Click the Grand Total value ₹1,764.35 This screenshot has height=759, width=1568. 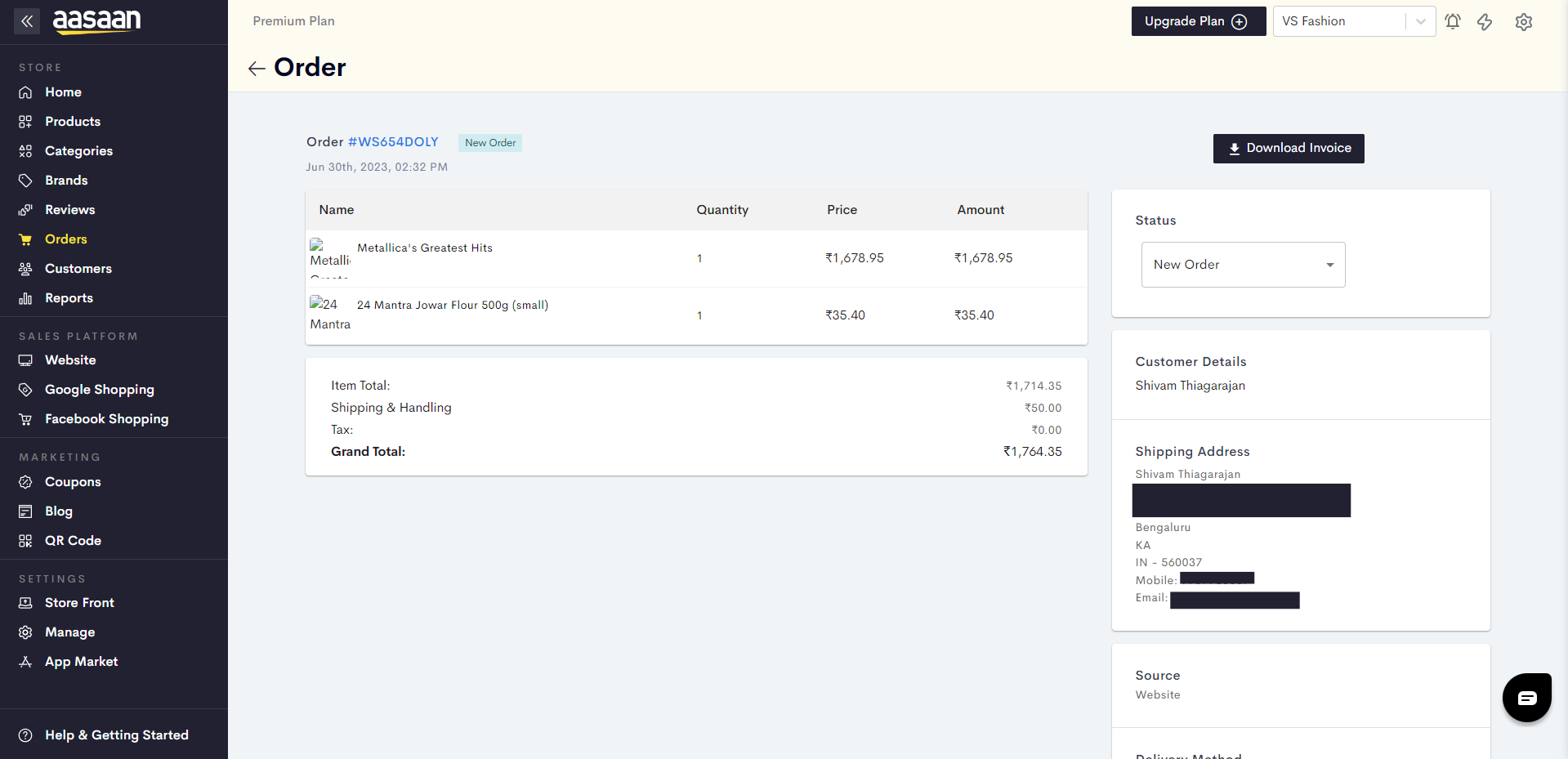coord(1033,452)
